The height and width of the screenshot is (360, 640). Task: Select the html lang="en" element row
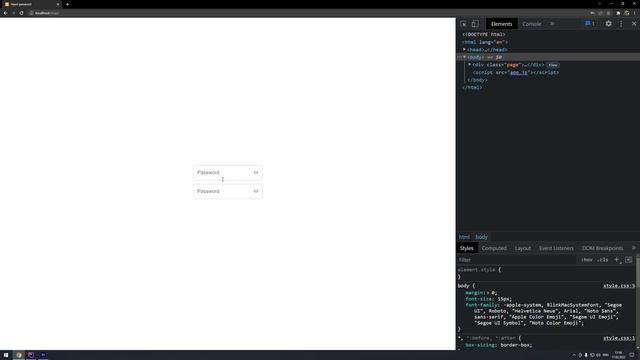click(485, 42)
